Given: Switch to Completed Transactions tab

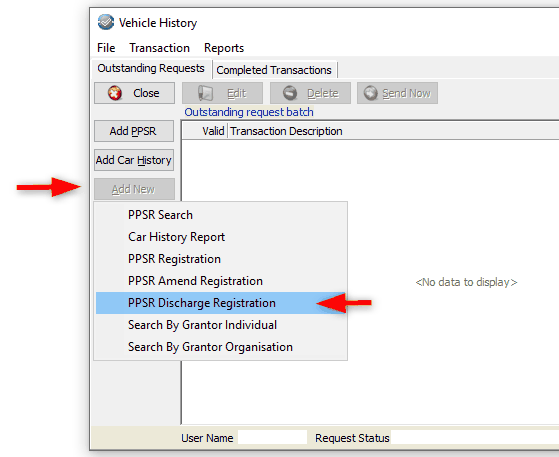Looking at the screenshot, I should coord(274,70).
